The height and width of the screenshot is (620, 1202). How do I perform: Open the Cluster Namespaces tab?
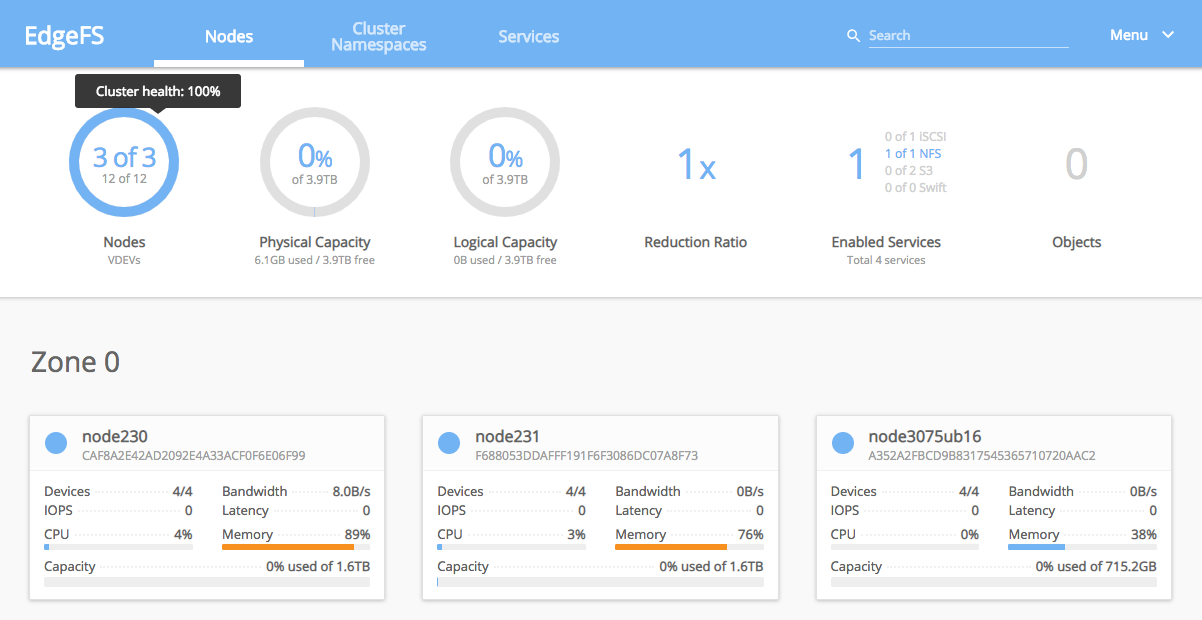click(379, 37)
